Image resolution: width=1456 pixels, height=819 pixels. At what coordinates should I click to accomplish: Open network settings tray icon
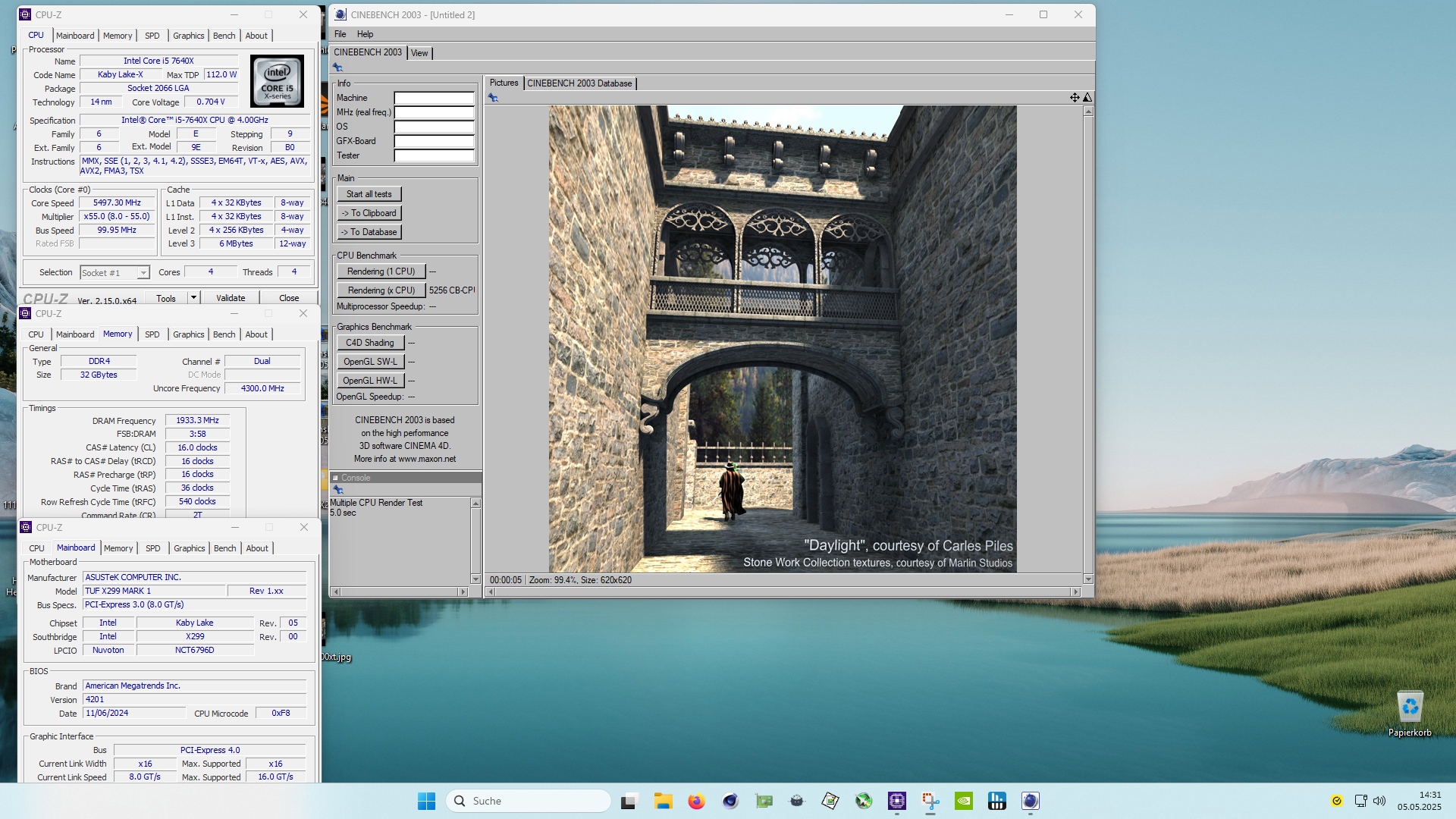click(1360, 801)
